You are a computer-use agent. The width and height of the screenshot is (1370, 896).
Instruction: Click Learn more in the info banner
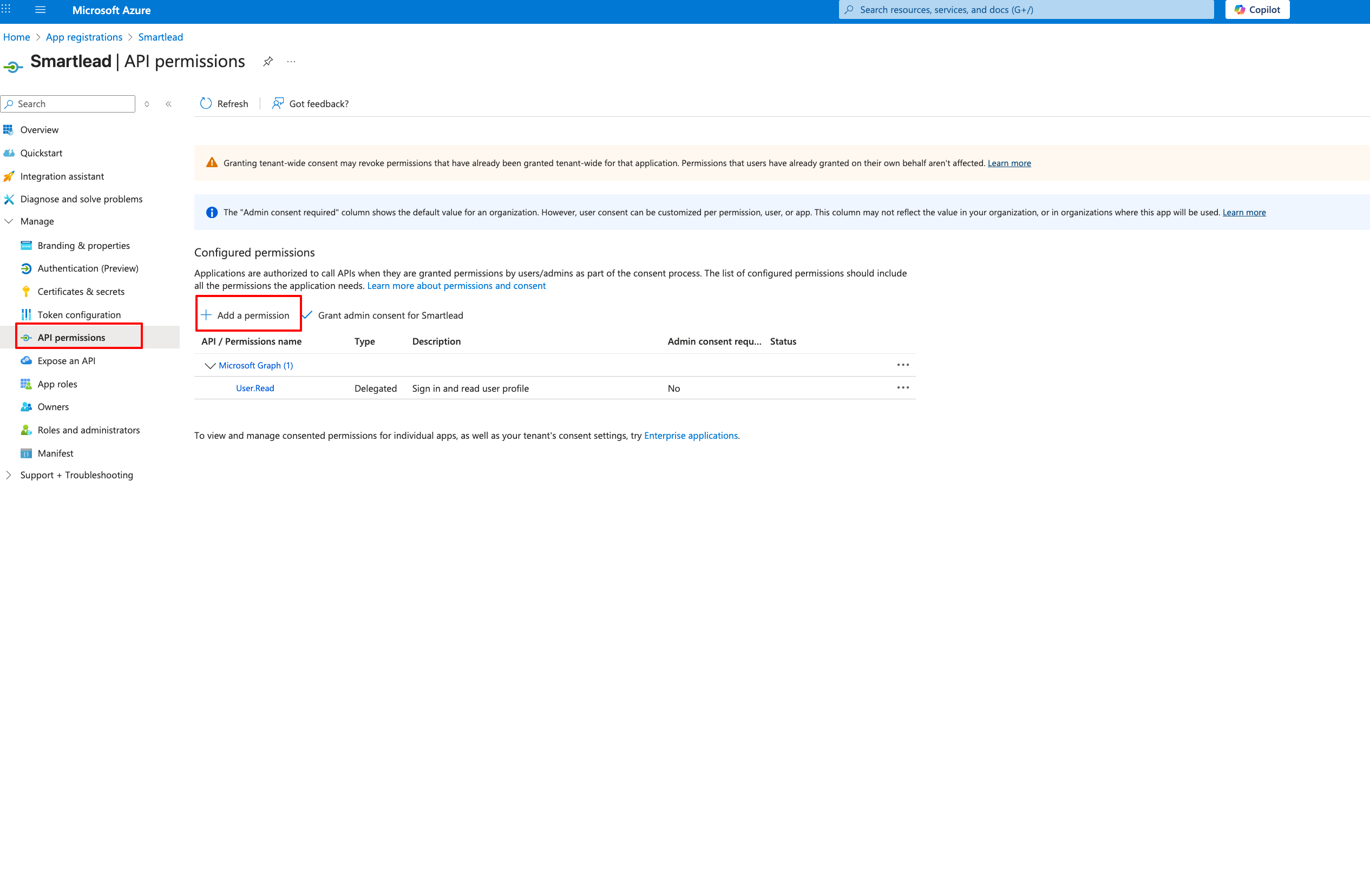pos(1244,212)
